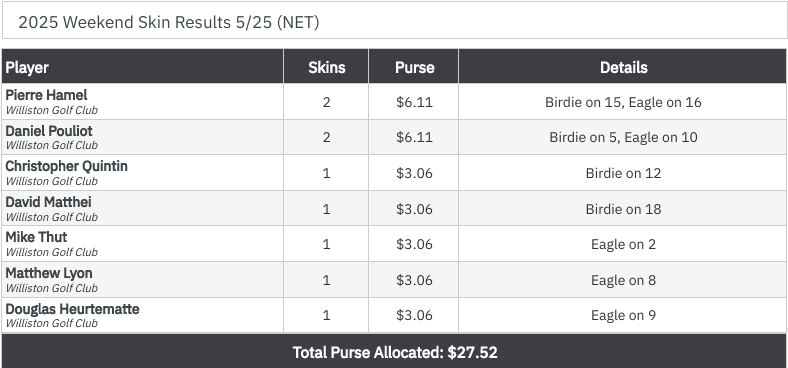Select the Purse column header

414,67
